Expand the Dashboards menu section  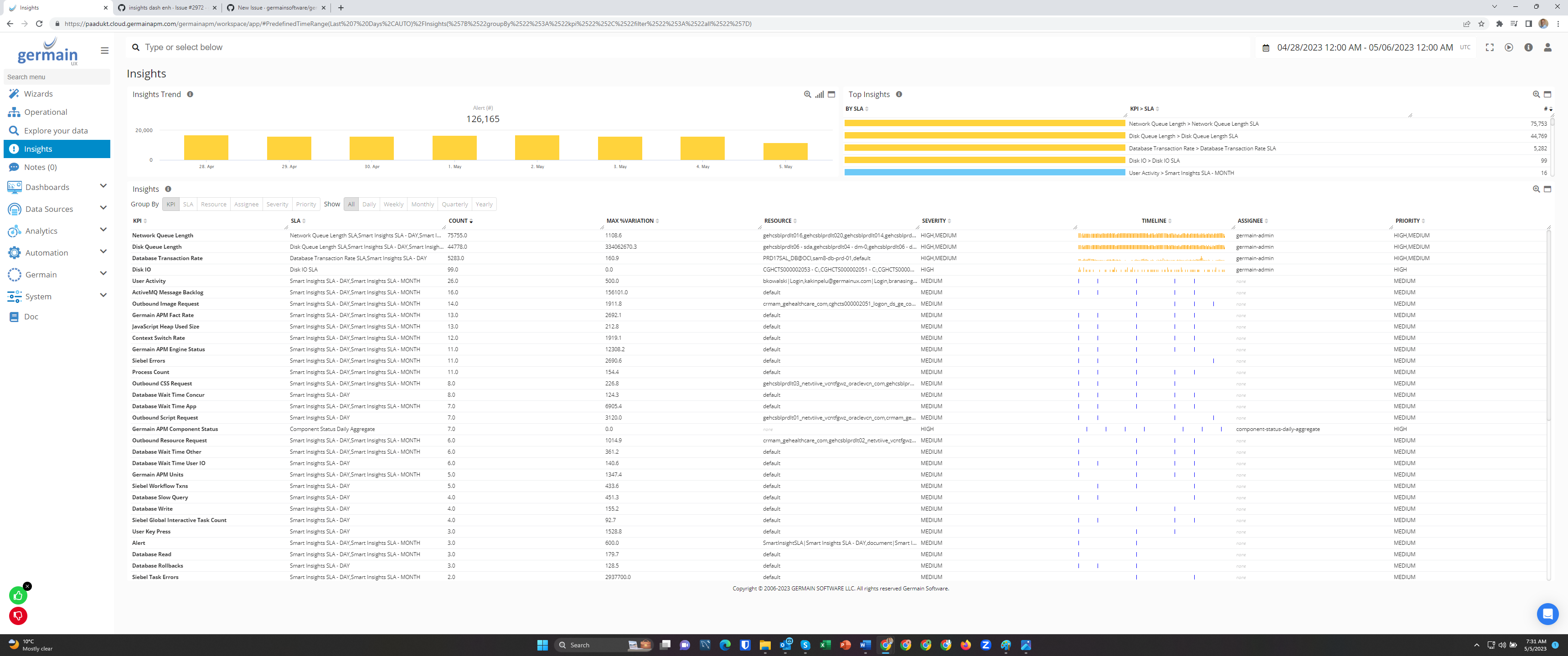pos(103,186)
